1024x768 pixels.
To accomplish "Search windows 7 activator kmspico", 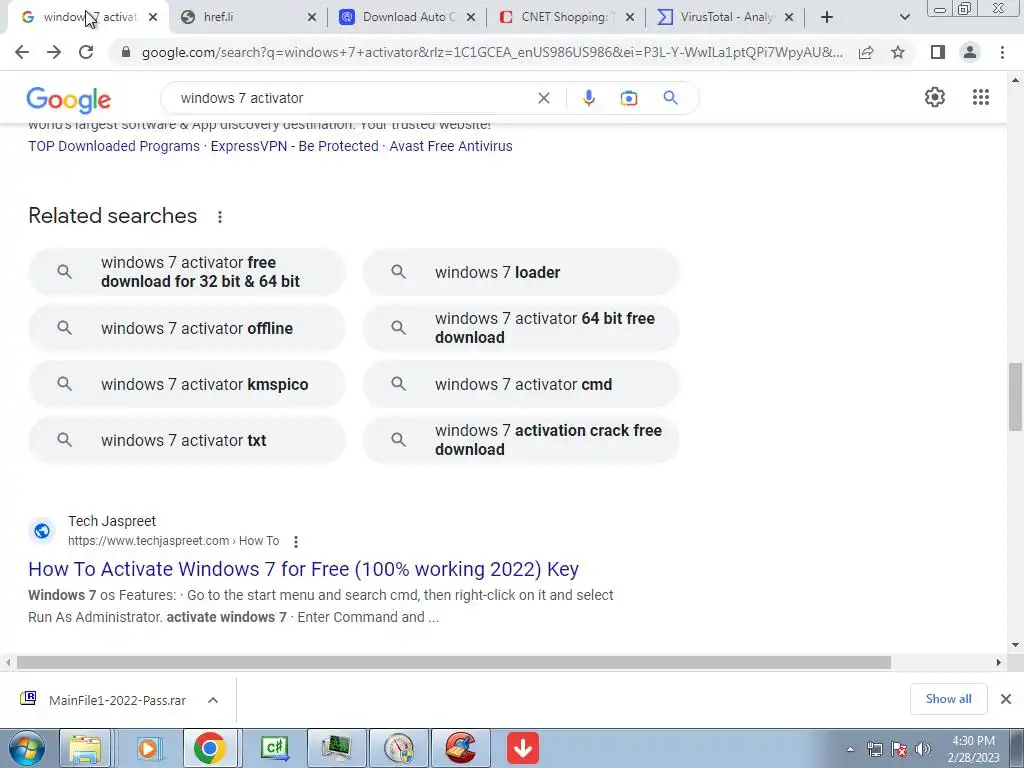I will tap(187, 384).
